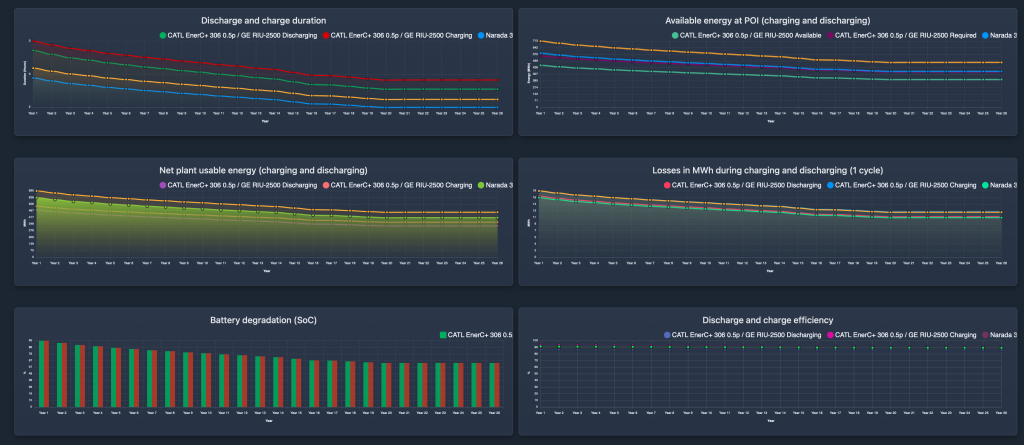The image size is (1024, 445).
Task: Toggle purple Required series in POI chart
Action: coord(829,35)
